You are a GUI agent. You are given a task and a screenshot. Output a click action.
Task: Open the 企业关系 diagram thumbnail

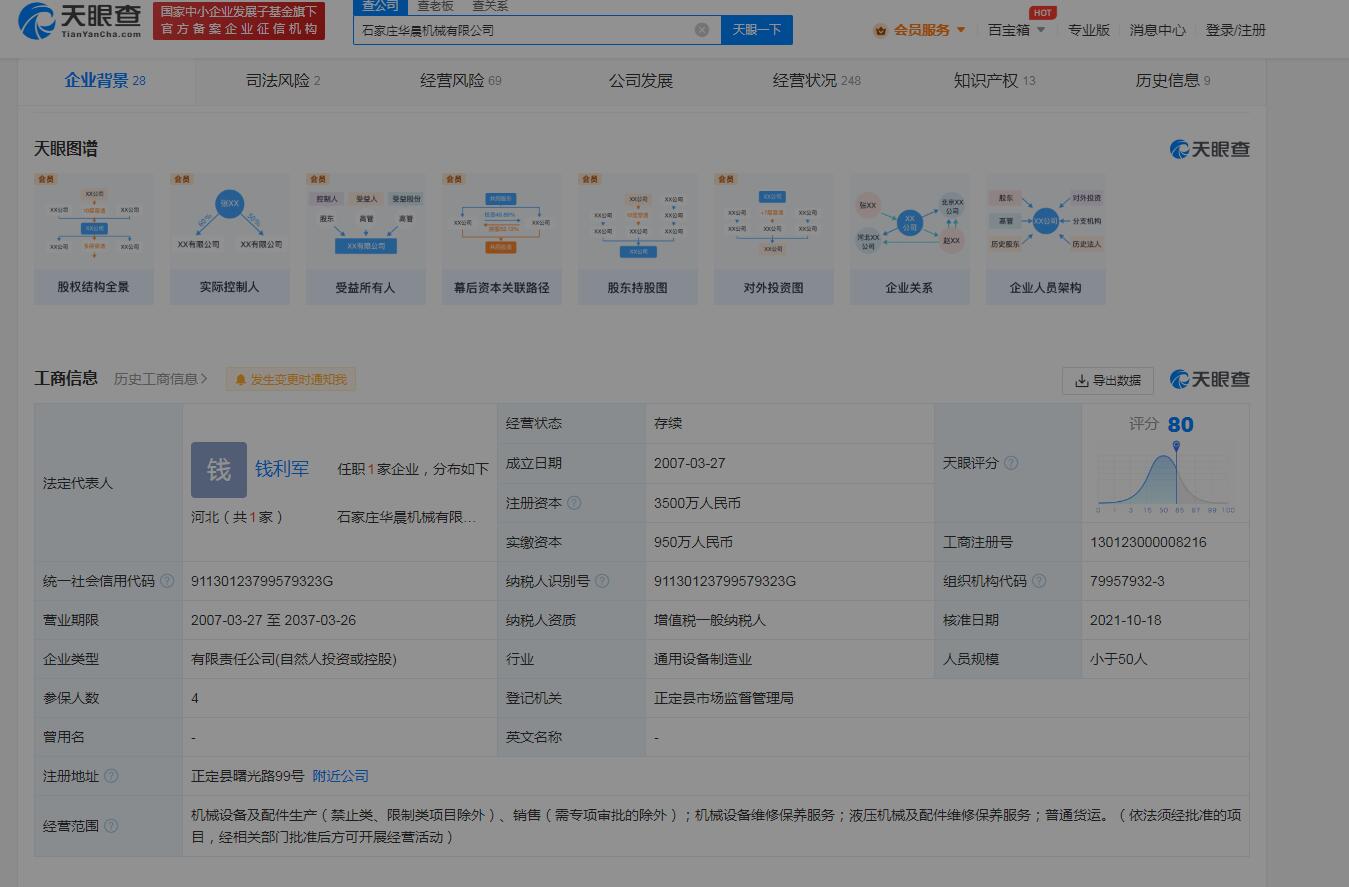909,238
